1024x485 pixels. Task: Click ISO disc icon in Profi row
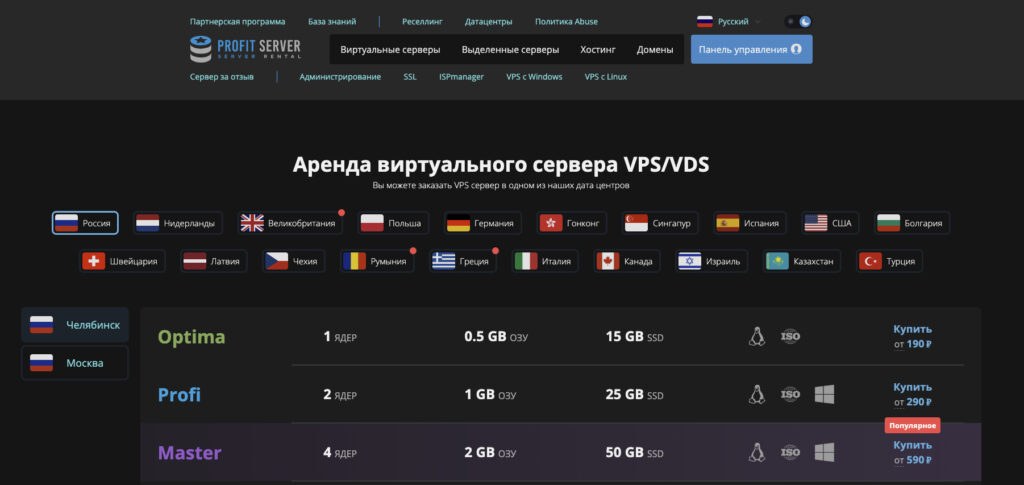tap(790, 394)
